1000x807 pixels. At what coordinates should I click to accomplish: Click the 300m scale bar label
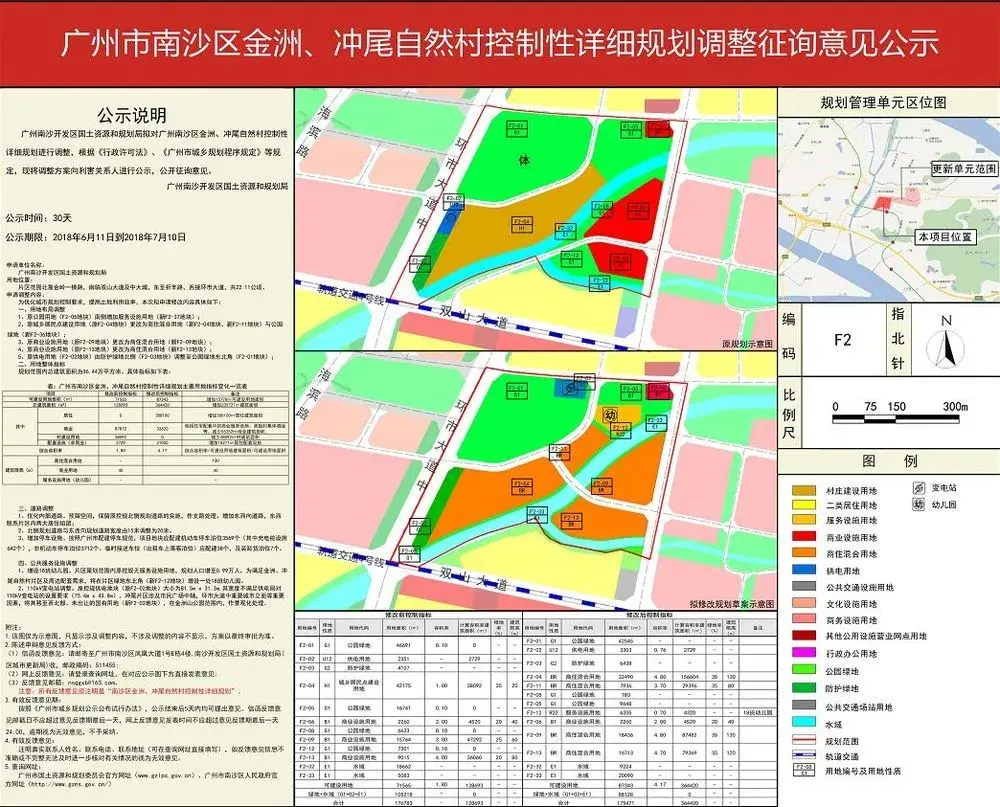click(x=955, y=406)
